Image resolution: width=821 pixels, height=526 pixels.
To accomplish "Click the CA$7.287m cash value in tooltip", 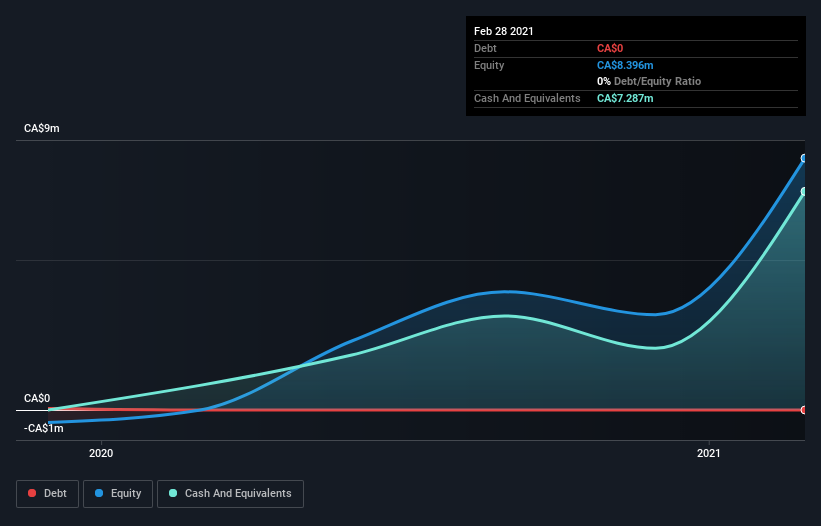I will pos(625,98).
